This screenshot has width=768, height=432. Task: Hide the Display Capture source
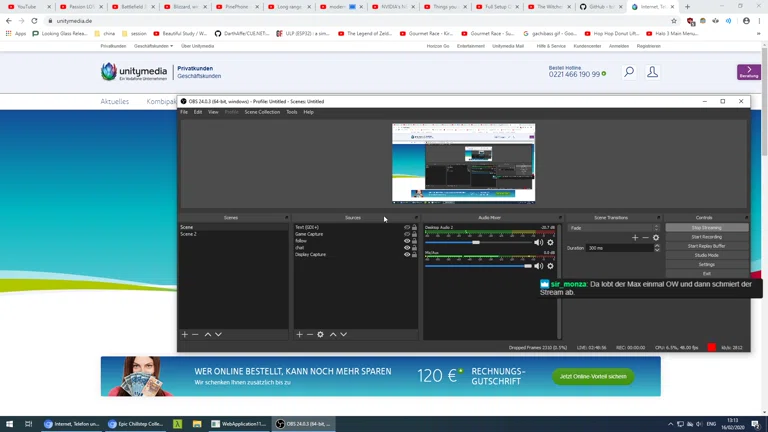(407, 255)
